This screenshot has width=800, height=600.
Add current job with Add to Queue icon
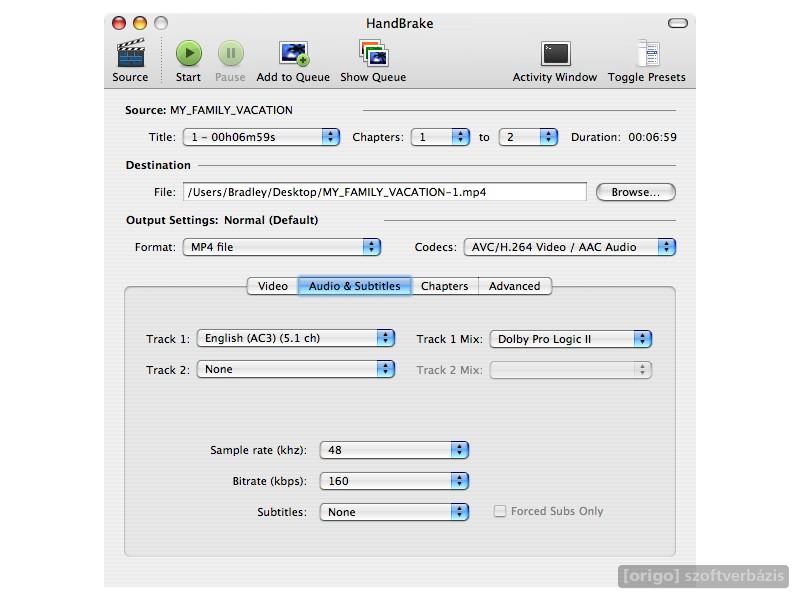(x=293, y=54)
